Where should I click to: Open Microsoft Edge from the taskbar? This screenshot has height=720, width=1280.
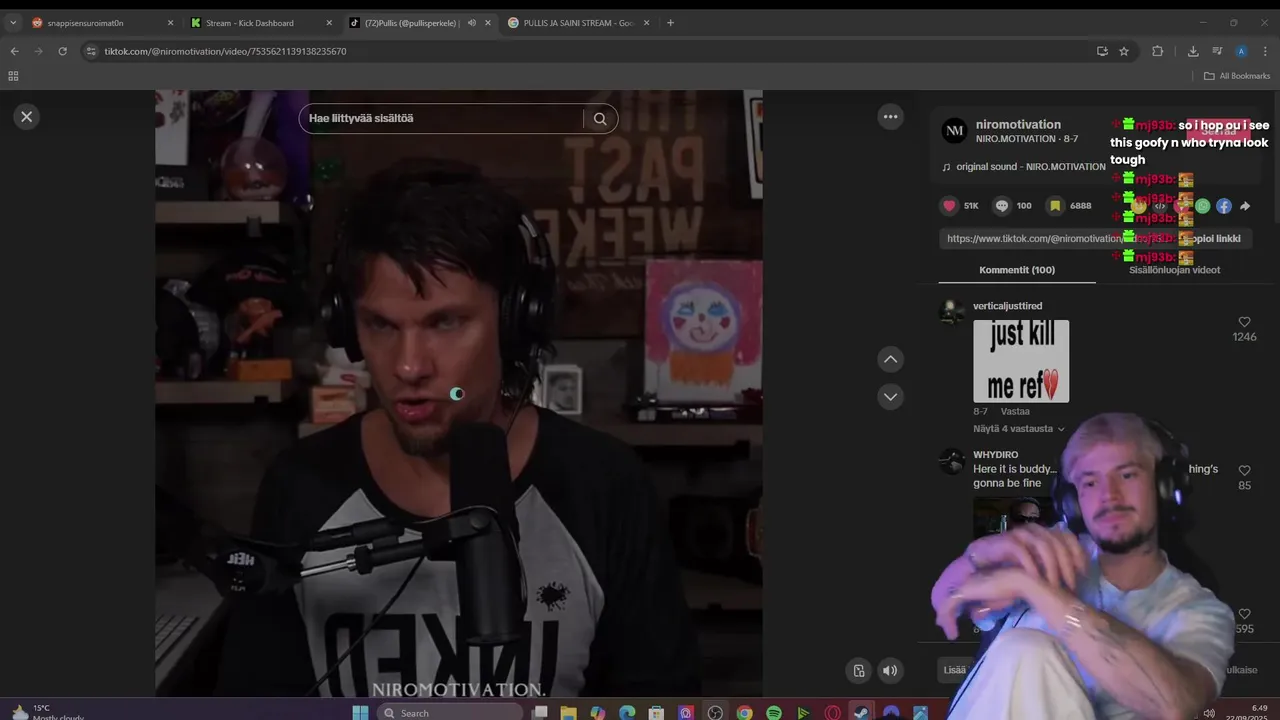[627, 712]
